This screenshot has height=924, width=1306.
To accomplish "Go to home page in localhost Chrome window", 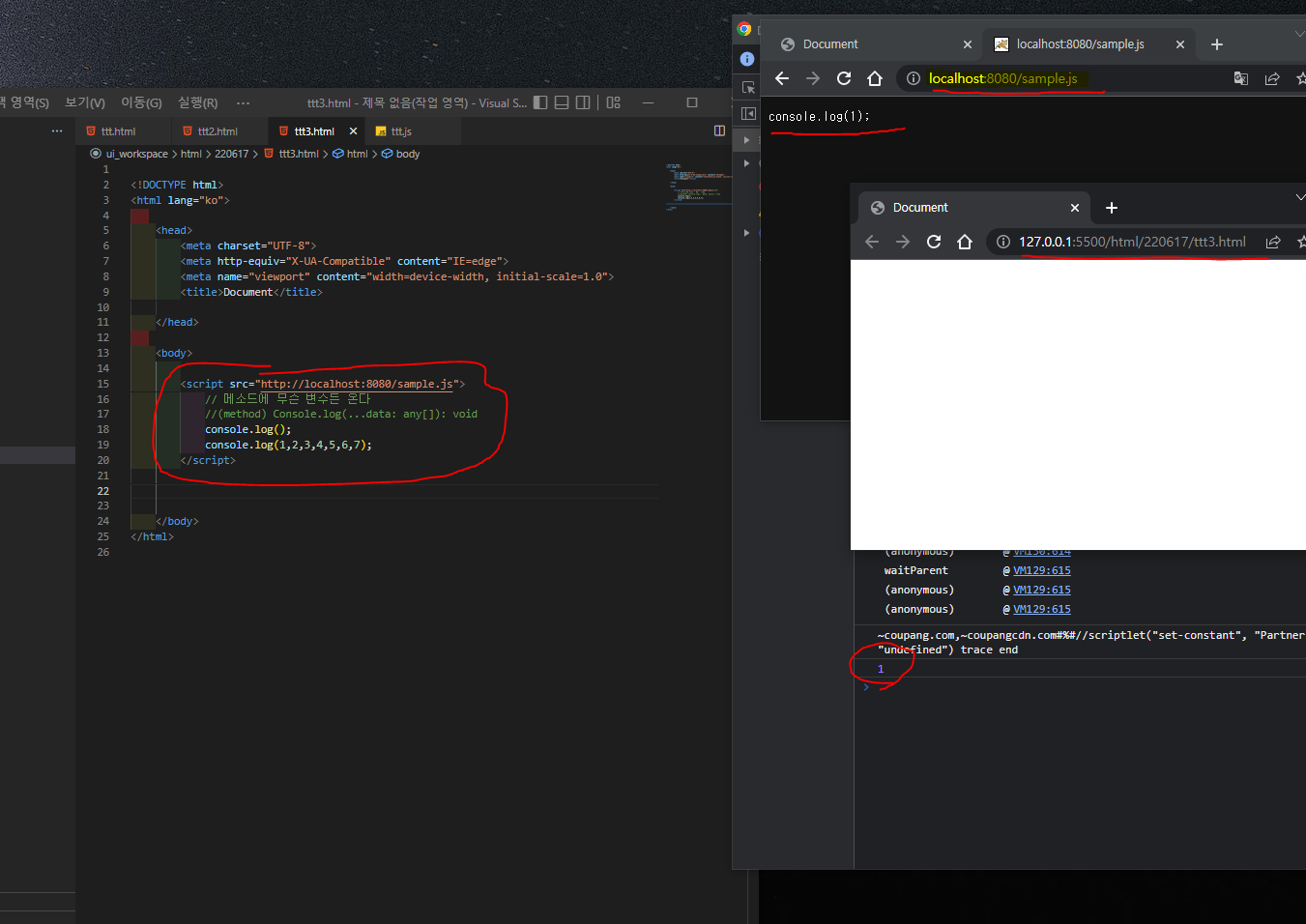I will (875, 78).
